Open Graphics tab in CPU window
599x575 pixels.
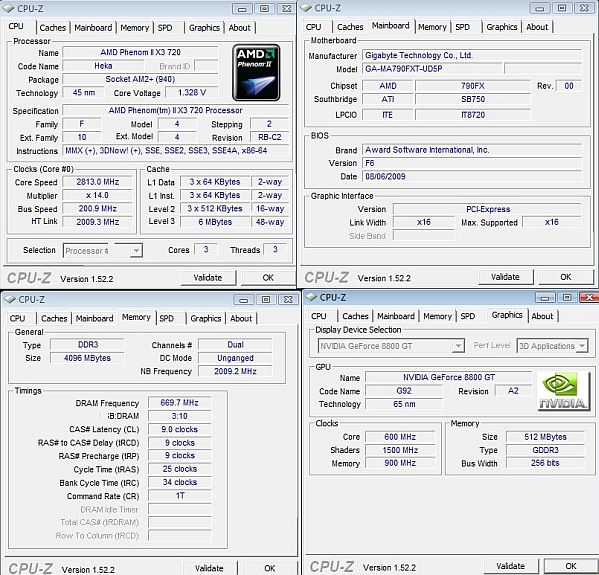pyautogui.click(x=204, y=28)
